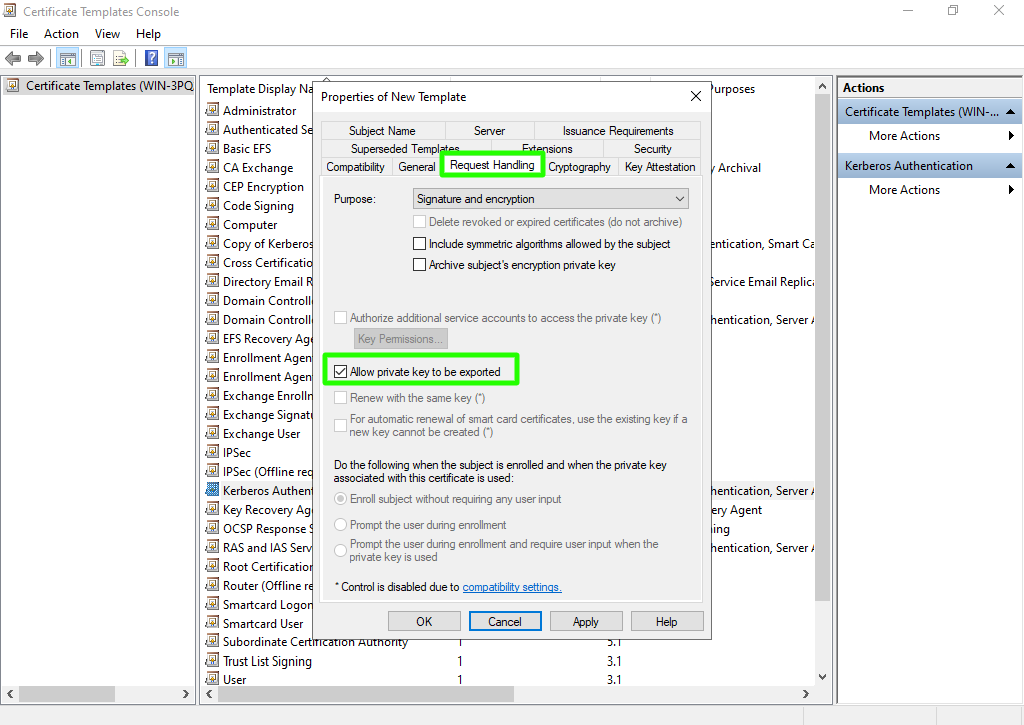The image size is (1024, 725).
Task: Check 'Archive subject's encryption private key'
Action: coord(420,265)
